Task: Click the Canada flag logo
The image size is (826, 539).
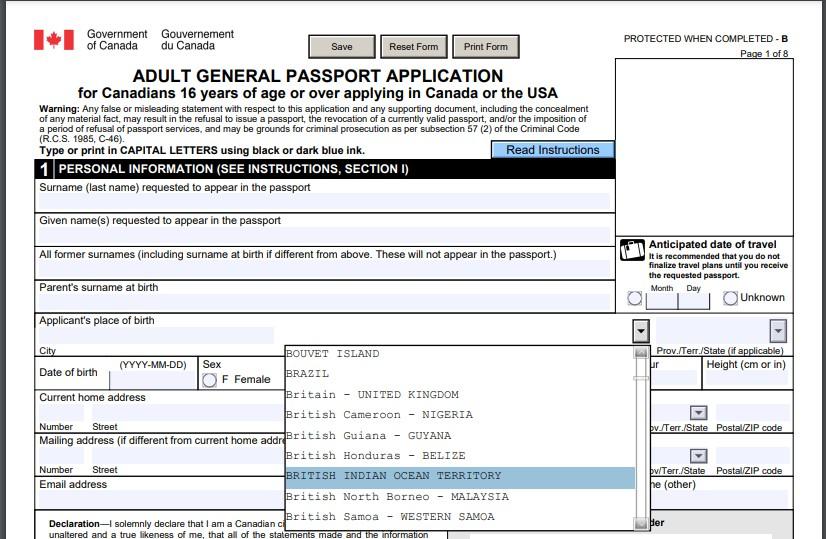Action: pos(54,40)
